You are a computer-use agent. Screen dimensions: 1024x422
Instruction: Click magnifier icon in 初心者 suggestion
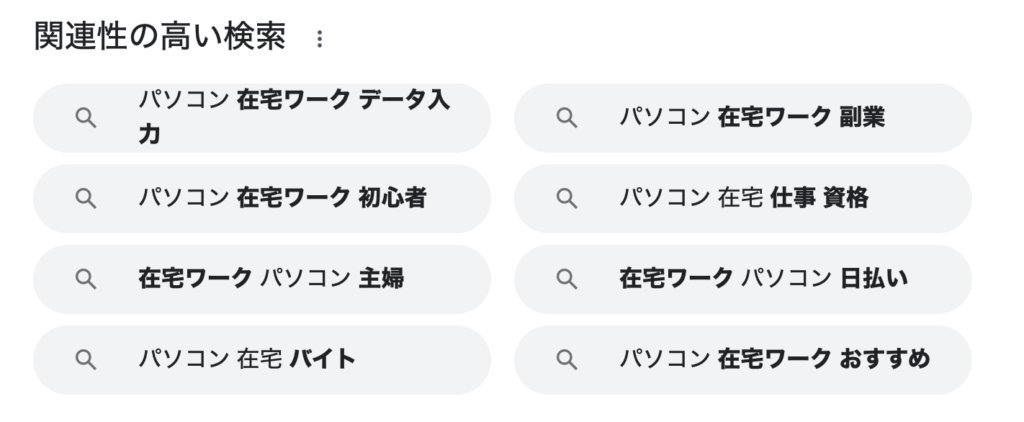[86, 199]
